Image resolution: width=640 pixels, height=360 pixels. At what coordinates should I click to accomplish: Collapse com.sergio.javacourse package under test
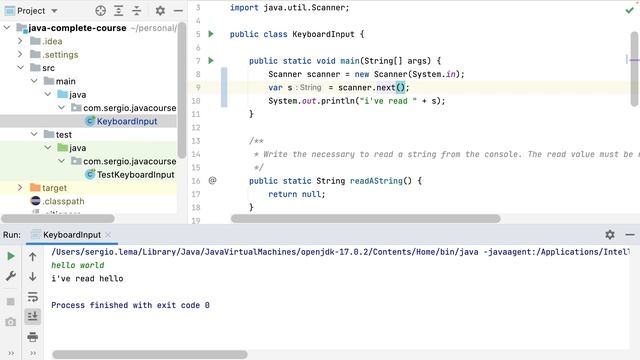pos(61,161)
